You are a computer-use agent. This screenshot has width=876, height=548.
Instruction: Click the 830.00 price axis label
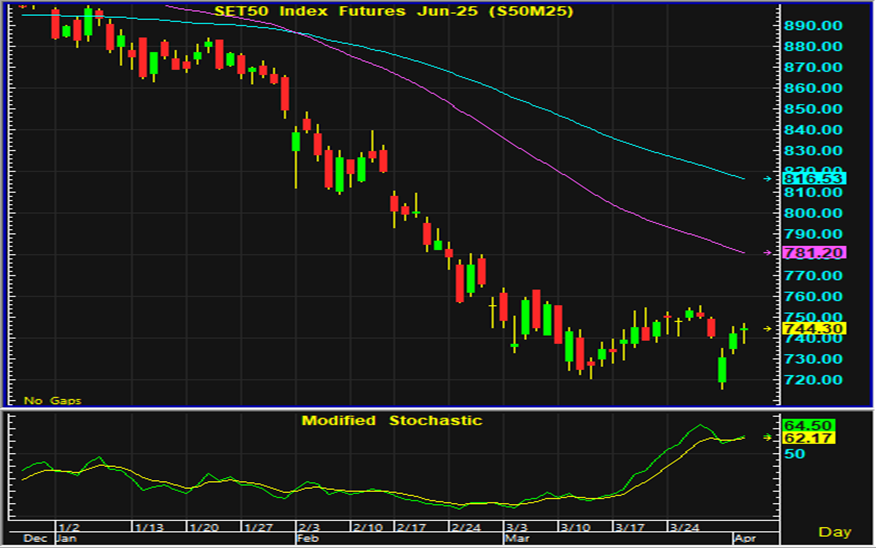813,151
